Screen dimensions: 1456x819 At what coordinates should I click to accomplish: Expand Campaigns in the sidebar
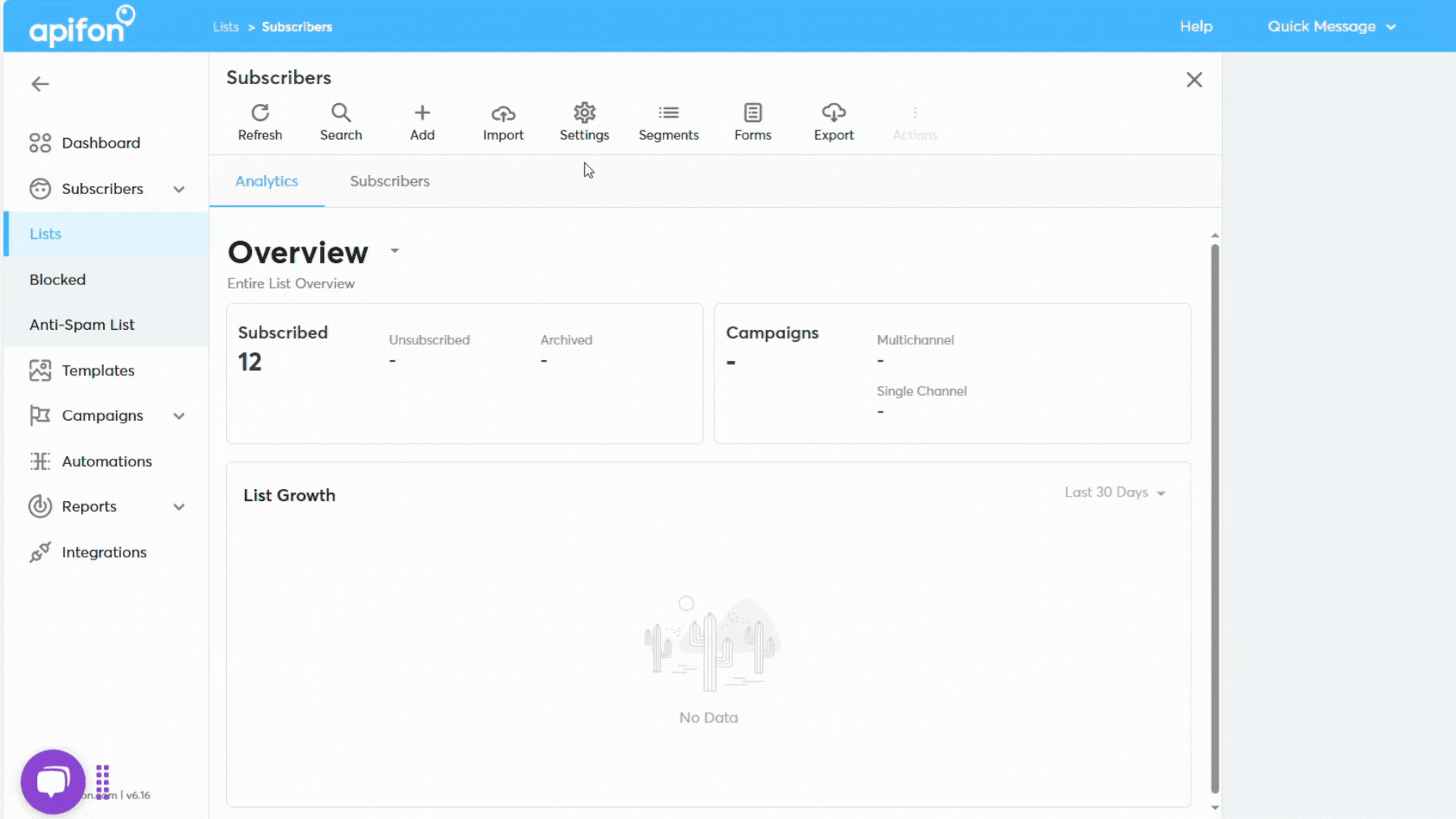point(179,416)
